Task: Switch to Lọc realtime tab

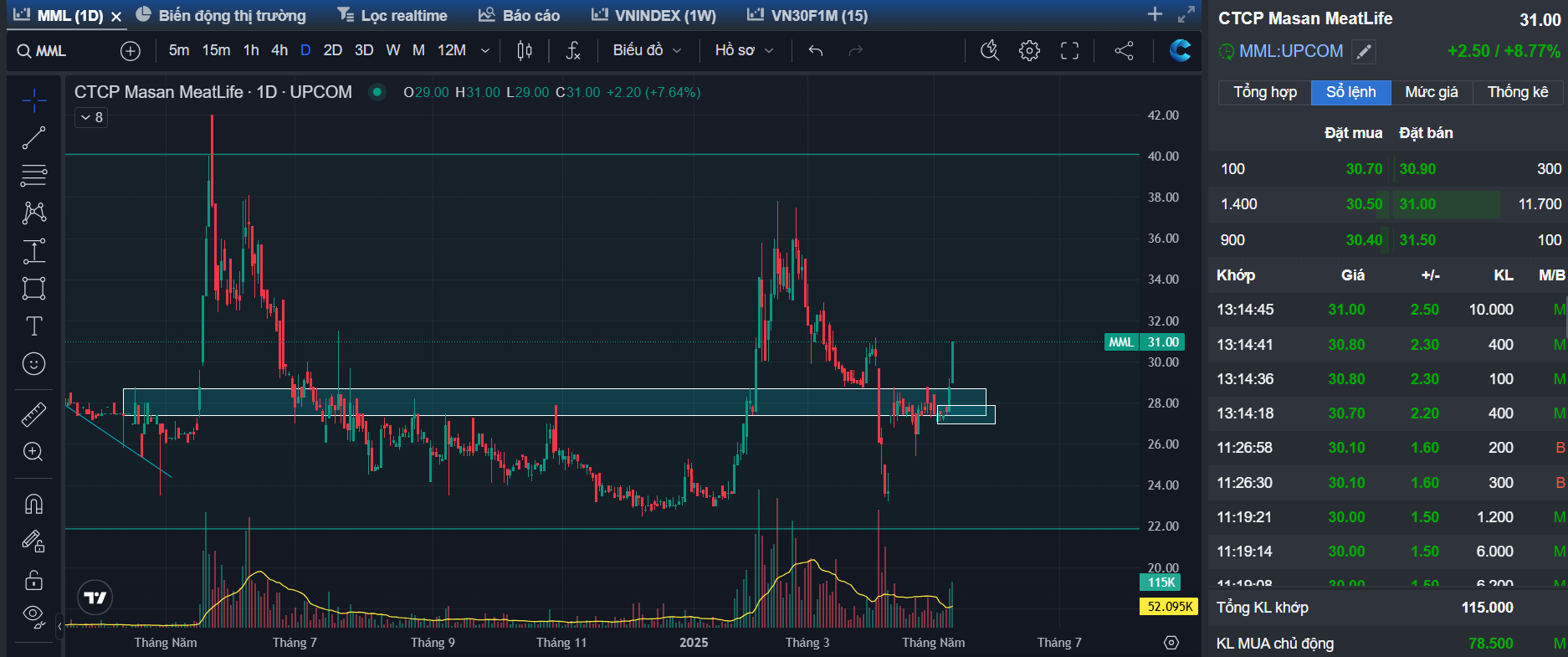Action: pyautogui.click(x=392, y=15)
